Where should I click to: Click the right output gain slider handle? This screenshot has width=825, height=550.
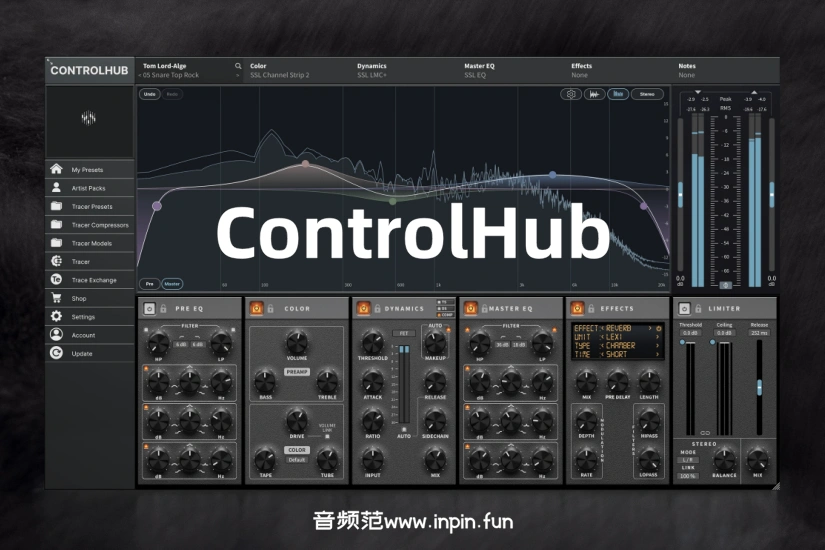coord(772,195)
